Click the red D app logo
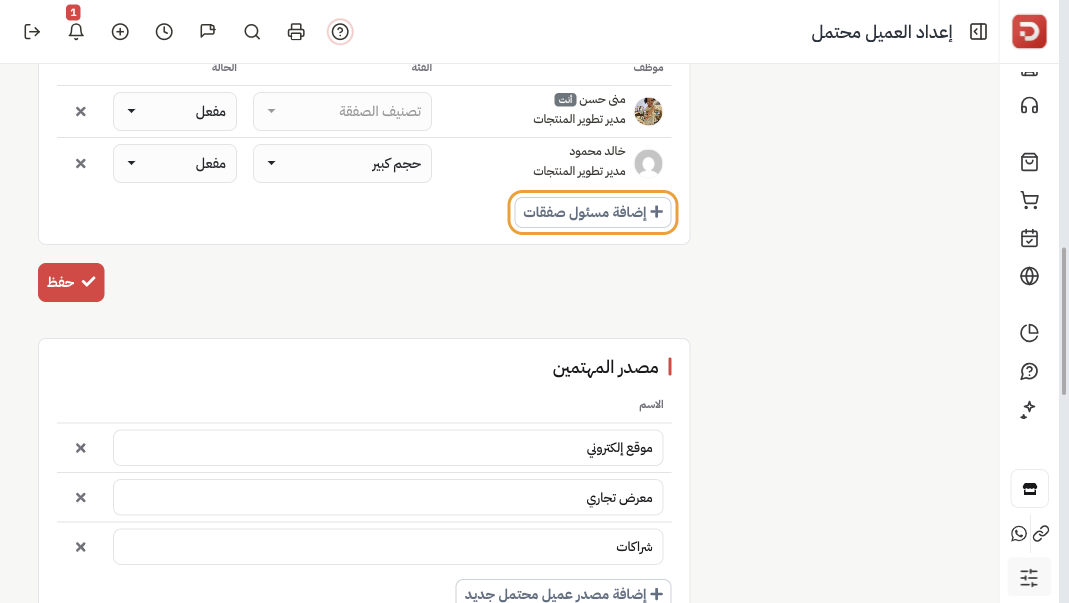Viewport: 1069px width, 603px height. tap(1029, 31)
